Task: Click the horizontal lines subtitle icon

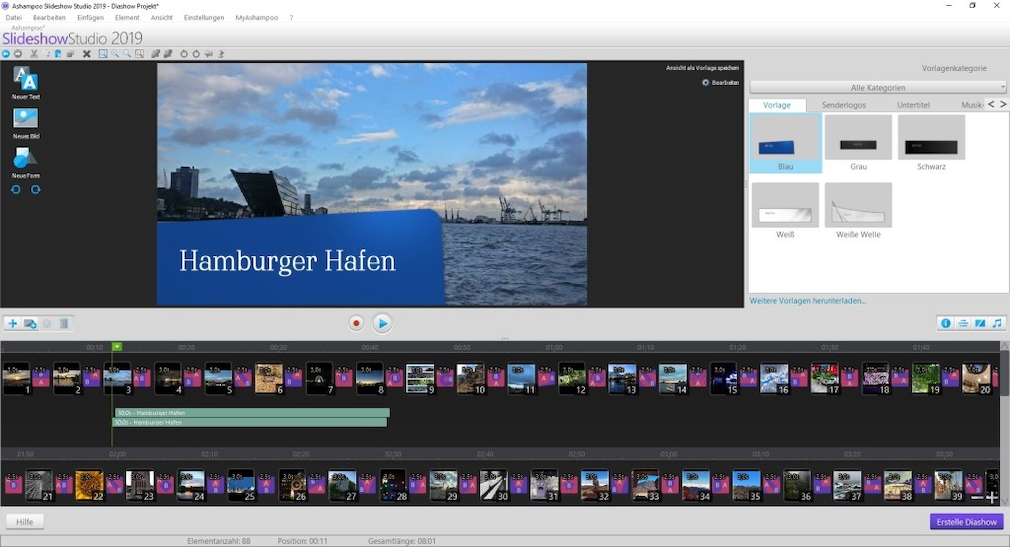Action: point(963,323)
